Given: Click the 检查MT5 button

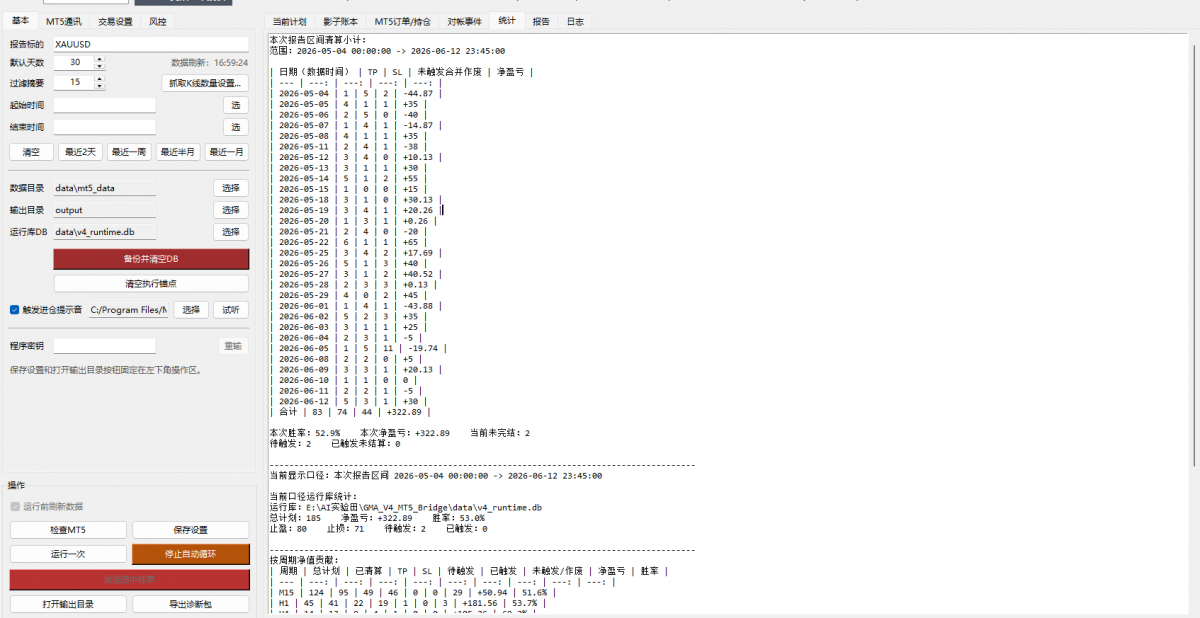Looking at the screenshot, I should 69,530.
